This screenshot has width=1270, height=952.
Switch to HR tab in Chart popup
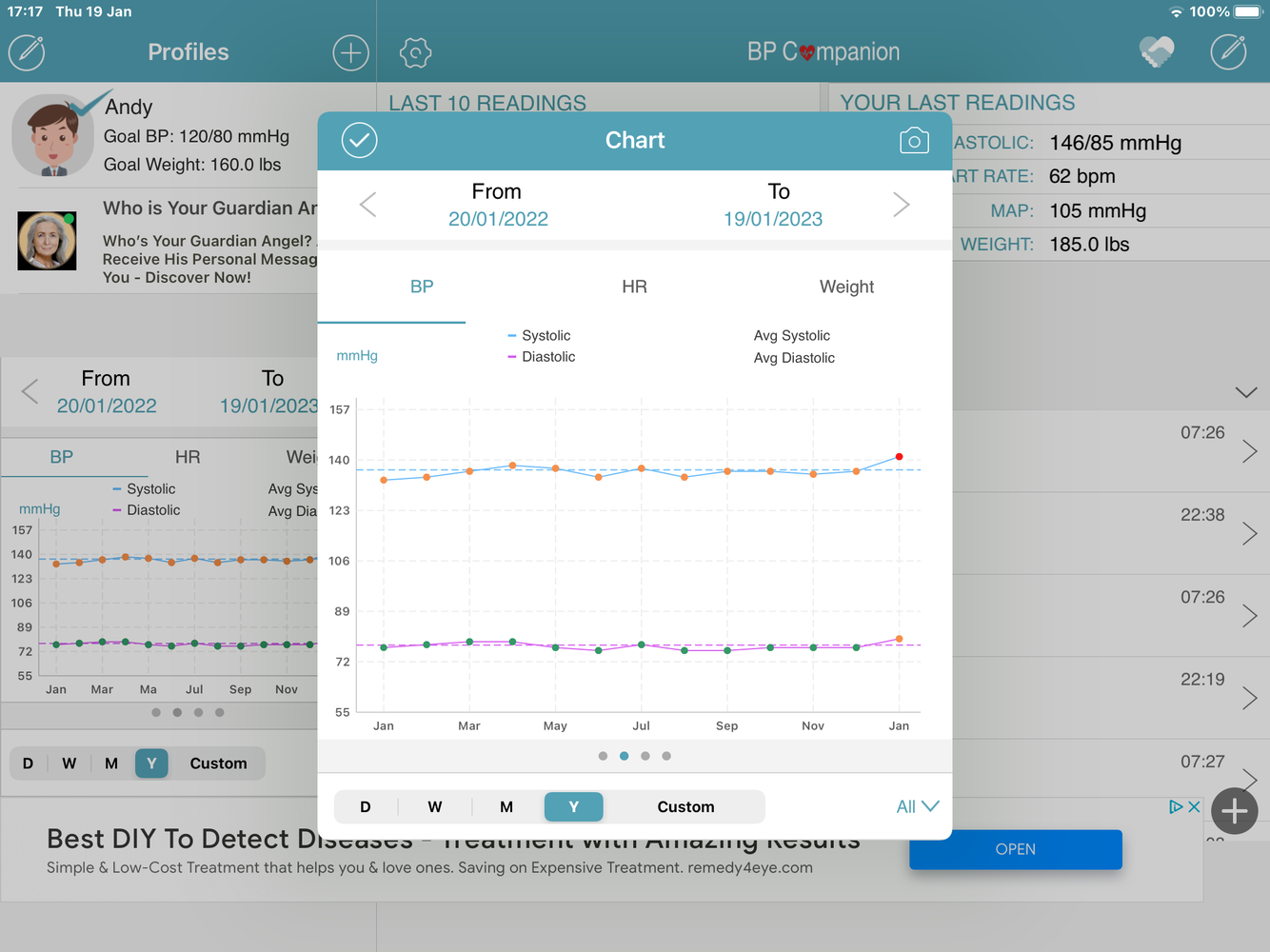(634, 287)
